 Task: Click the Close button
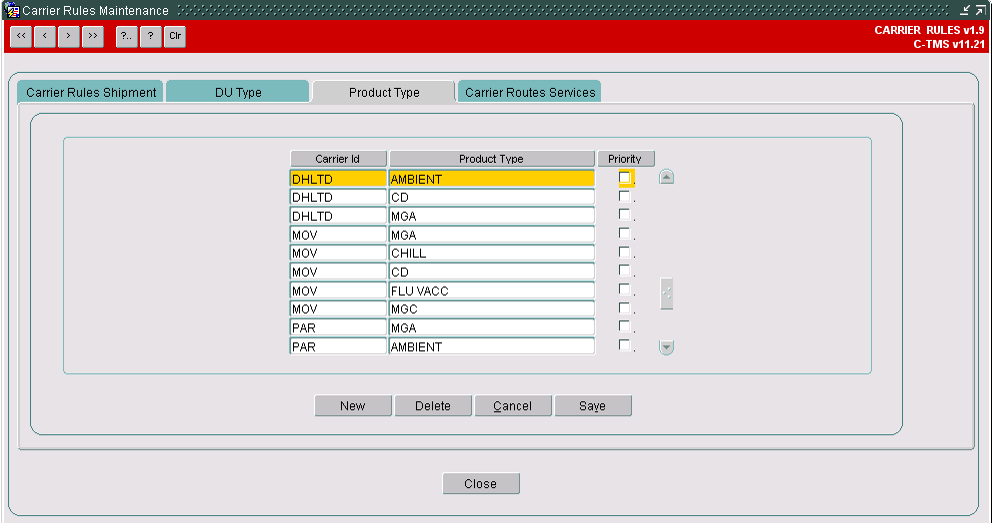coord(481,484)
